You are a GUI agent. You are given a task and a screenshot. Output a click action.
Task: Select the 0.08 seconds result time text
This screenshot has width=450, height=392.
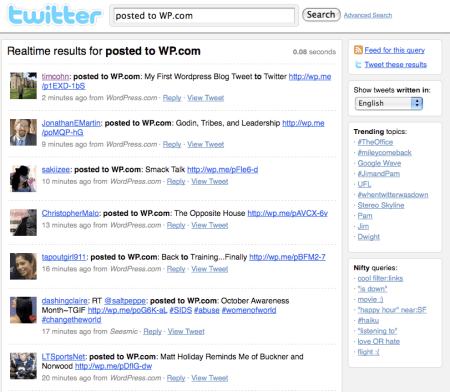(x=314, y=52)
